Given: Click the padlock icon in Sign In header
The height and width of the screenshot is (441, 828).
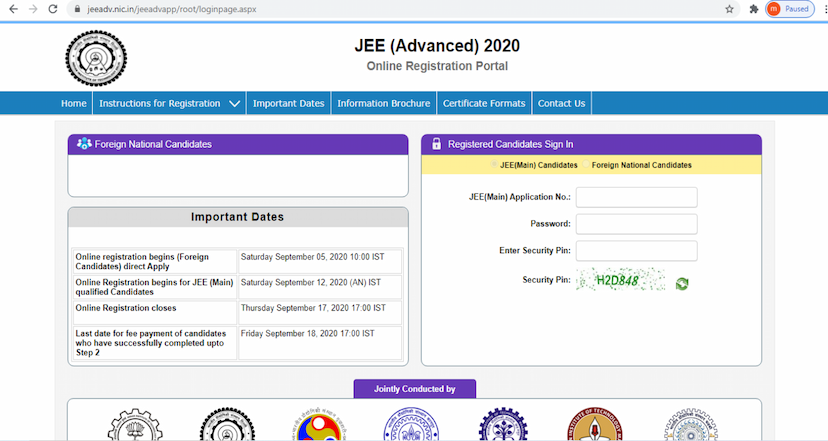Looking at the screenshot, I should [x=436, y=144].
